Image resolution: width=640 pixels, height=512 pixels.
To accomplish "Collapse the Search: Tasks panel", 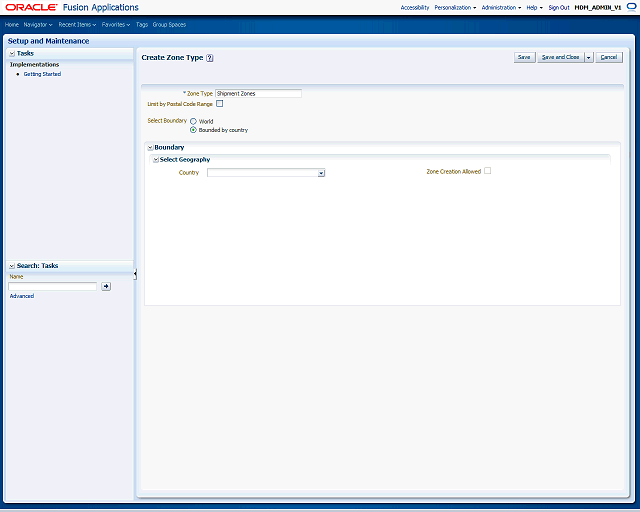I will [12, 266].
